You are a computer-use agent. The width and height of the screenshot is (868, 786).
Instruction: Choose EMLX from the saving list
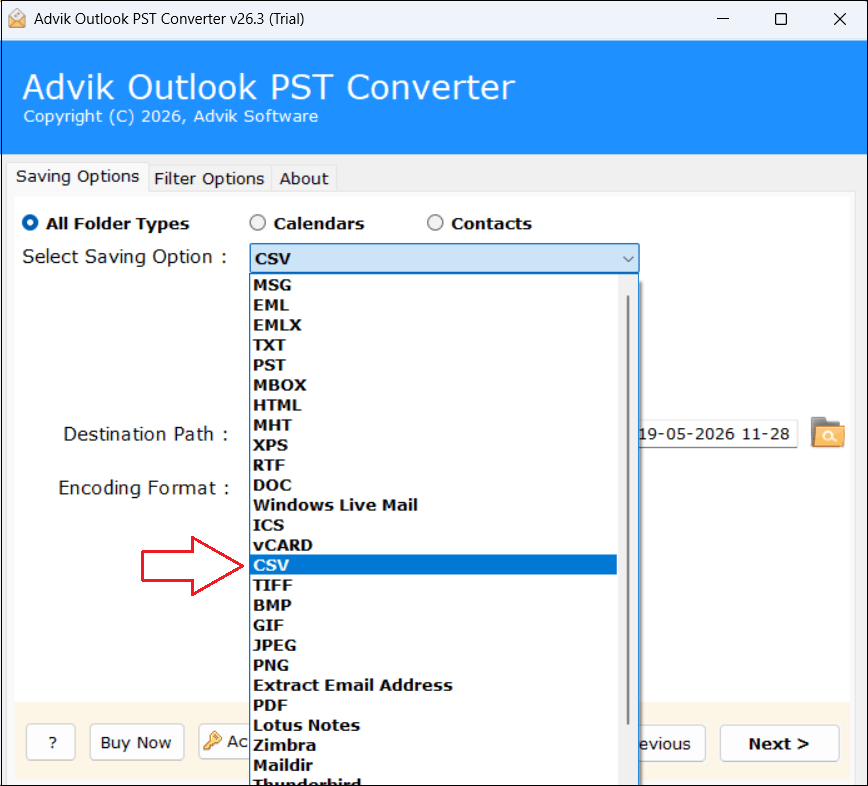click(434, 325)
